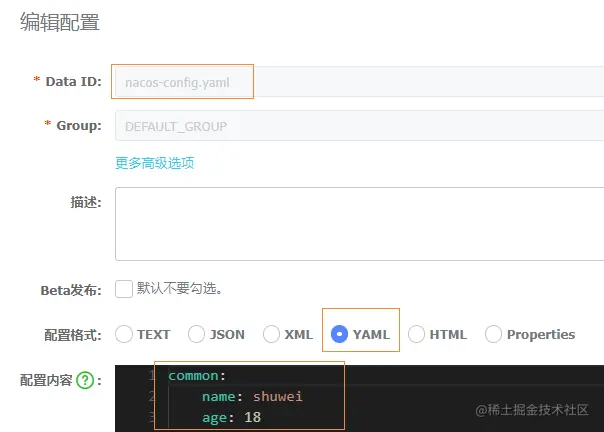The height and width of the screenshot is (432, 604).
Task: Toggle the Beta发布 checkbox
Action: (x=124, y=289)
